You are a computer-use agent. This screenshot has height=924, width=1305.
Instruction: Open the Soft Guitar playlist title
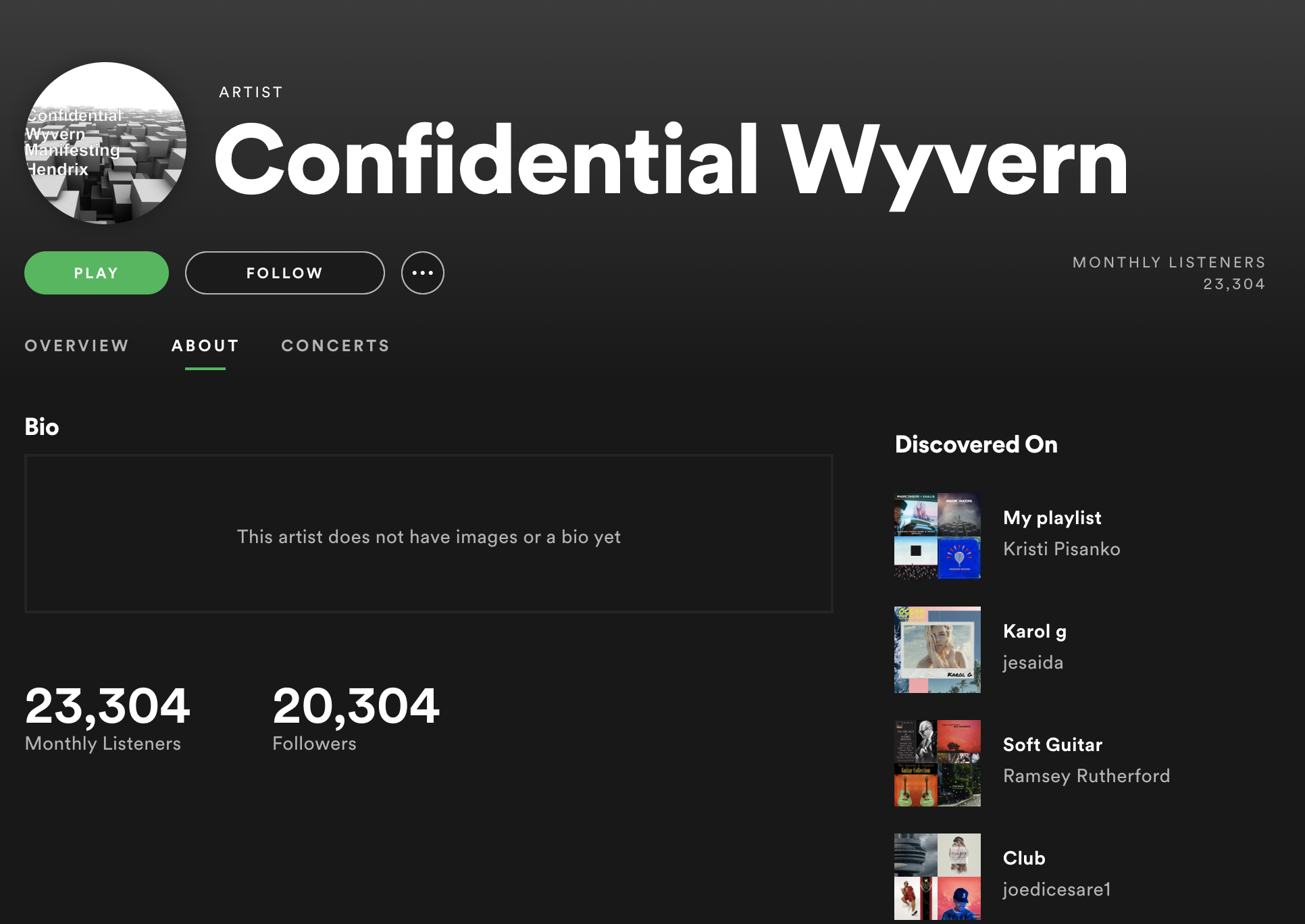[x=1053, y=745]
